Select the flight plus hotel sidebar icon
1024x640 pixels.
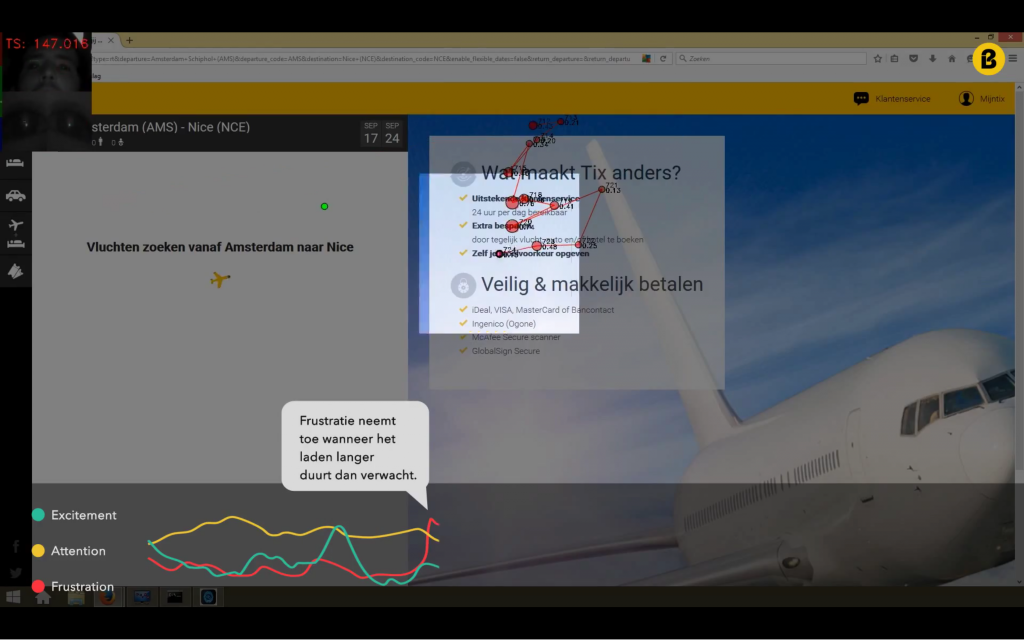click(x=16, y=234)
